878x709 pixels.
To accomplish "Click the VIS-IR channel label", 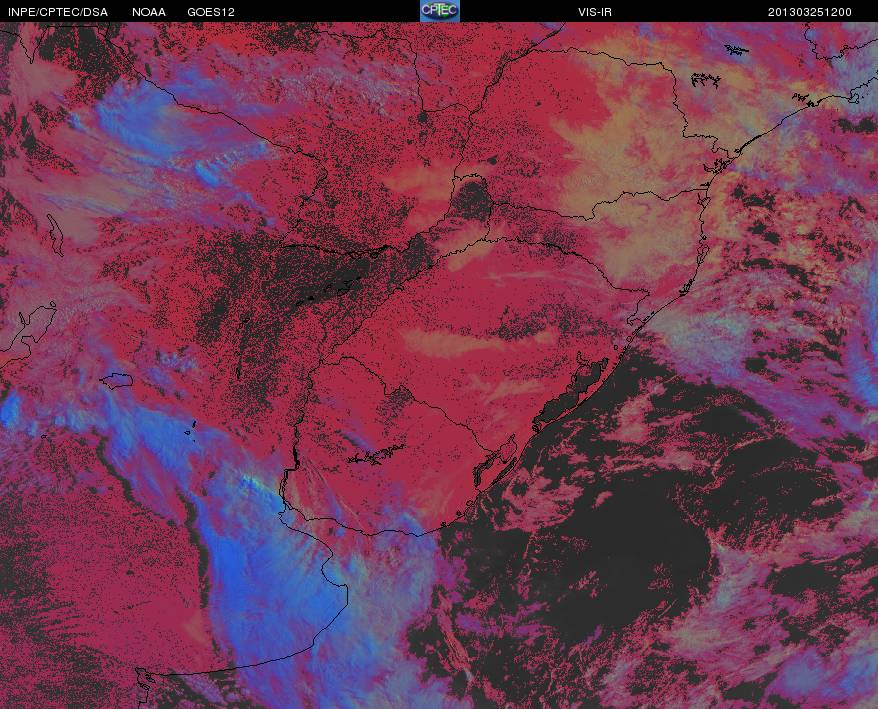I will pos(595,12).
